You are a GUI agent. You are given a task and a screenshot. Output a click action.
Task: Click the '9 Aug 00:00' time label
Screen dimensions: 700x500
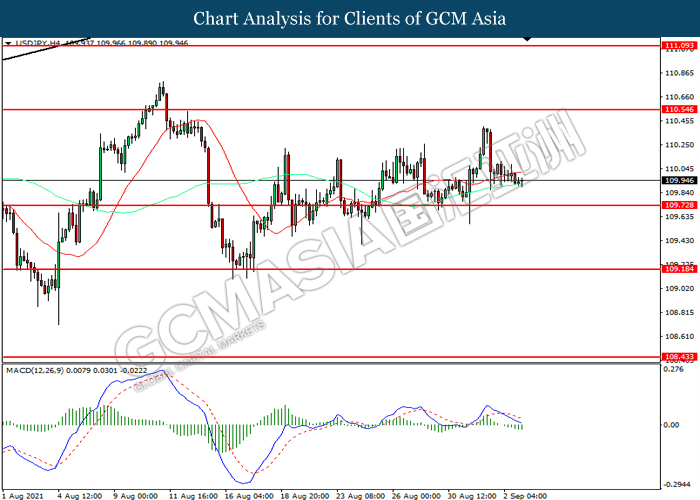[x=135, y=496]
